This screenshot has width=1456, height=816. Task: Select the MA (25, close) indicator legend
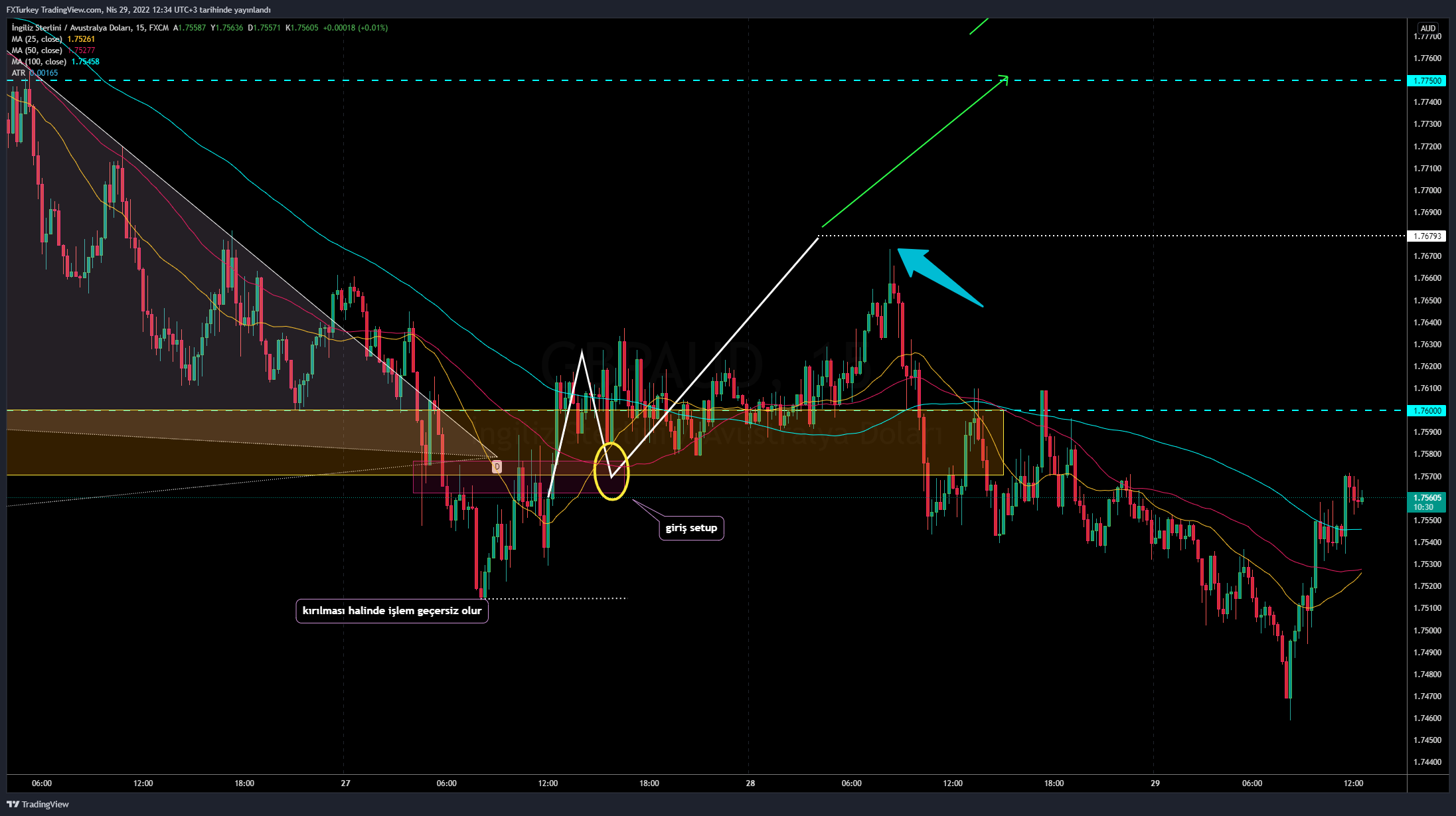[x=37, y=39]
